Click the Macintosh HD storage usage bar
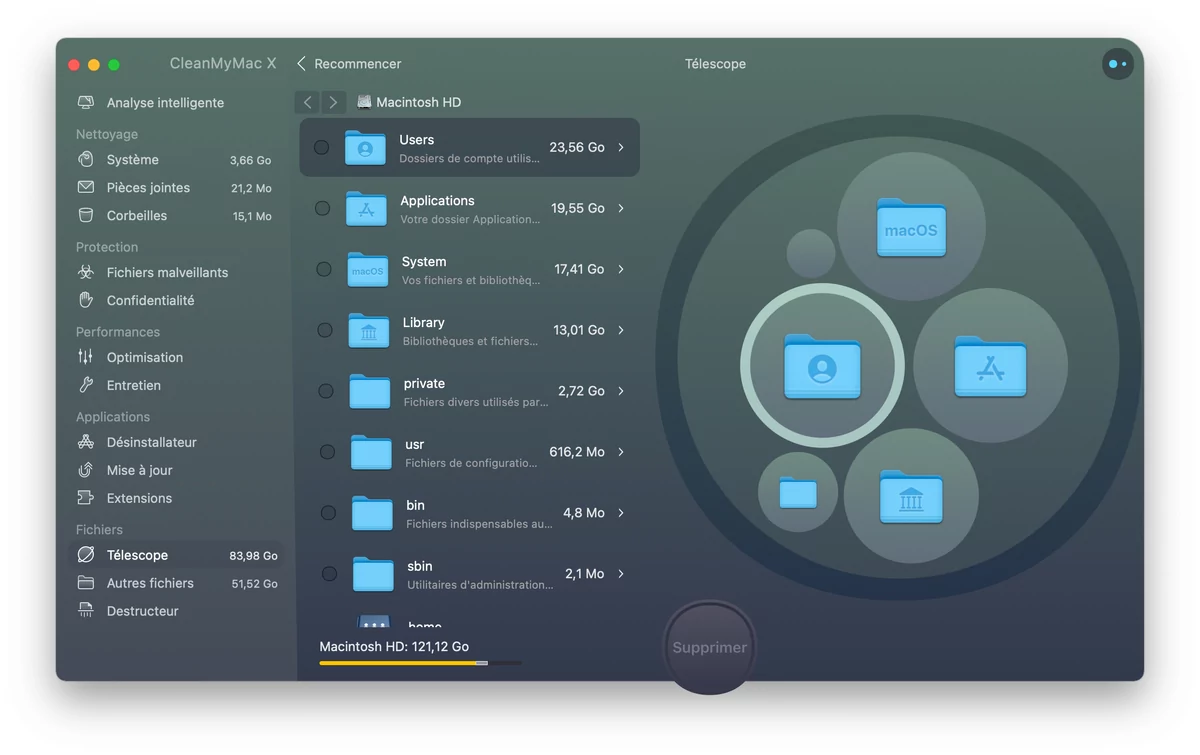This screenshot has height=755, width=1200. [420, 663]
